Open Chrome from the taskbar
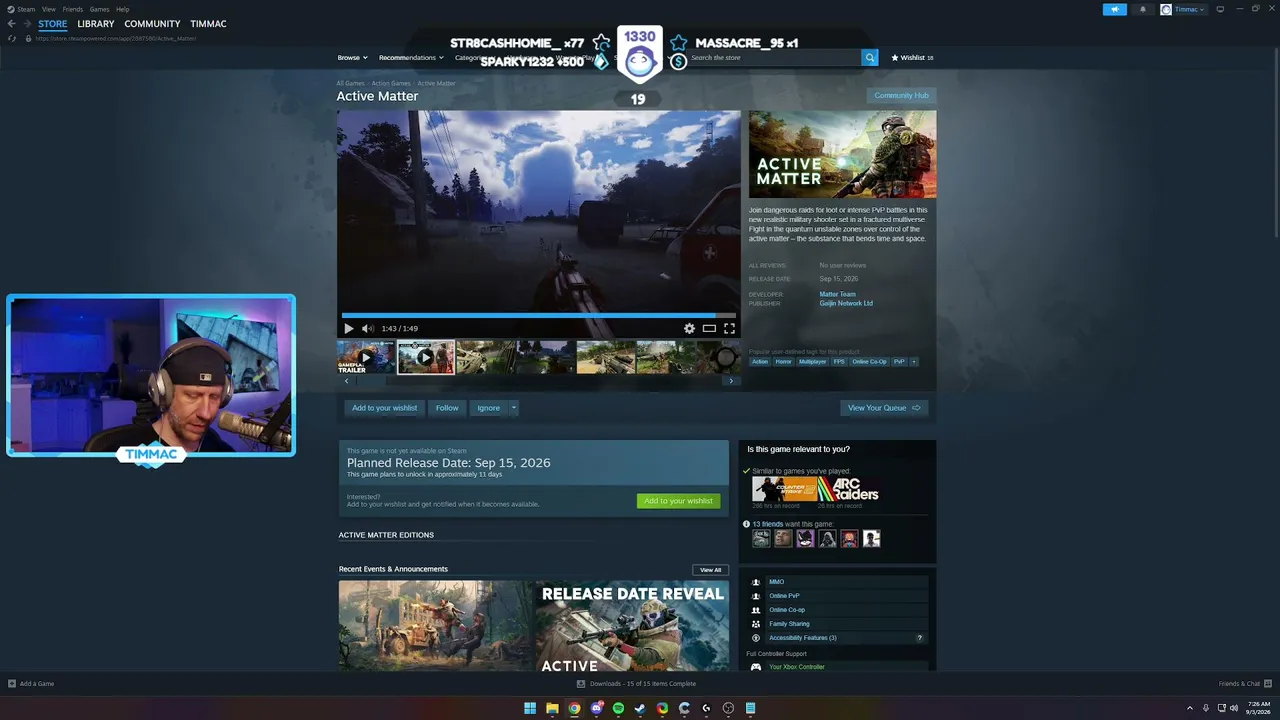1280x720 pixels. coord(574,708)
